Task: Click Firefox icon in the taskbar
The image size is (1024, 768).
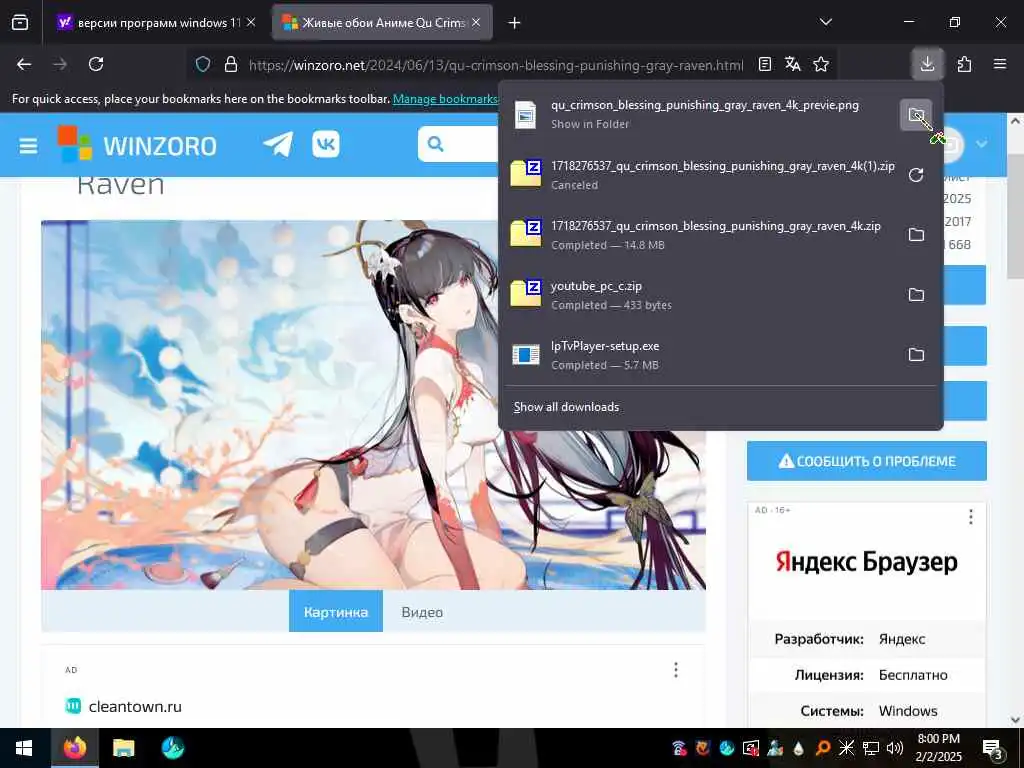Action: click(74, 748)
